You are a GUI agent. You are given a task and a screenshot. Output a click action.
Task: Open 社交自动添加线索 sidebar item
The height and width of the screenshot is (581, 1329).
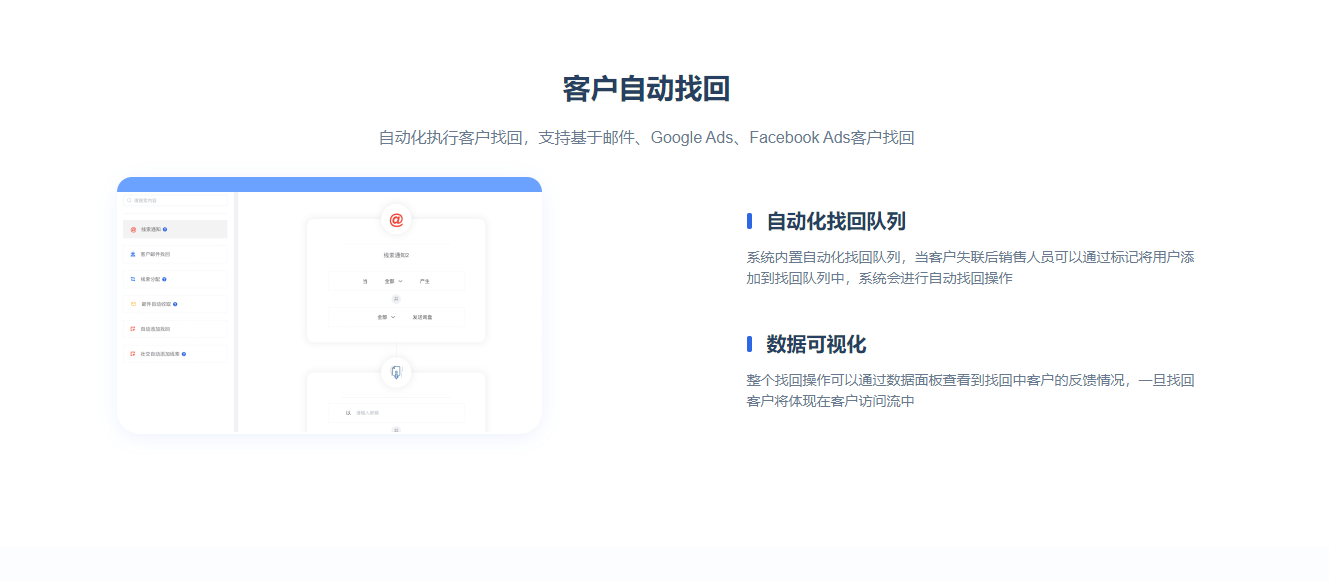tap(160, 354)
